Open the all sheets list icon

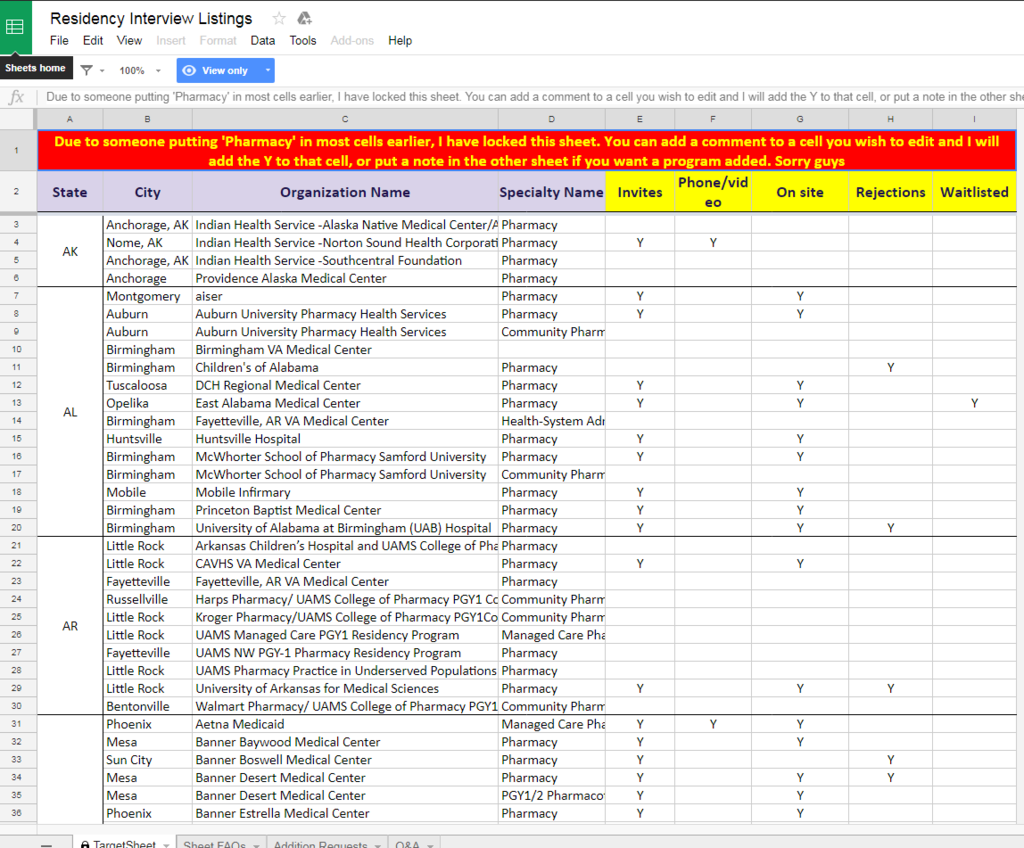pyautogui.click(x=47, y=845)
